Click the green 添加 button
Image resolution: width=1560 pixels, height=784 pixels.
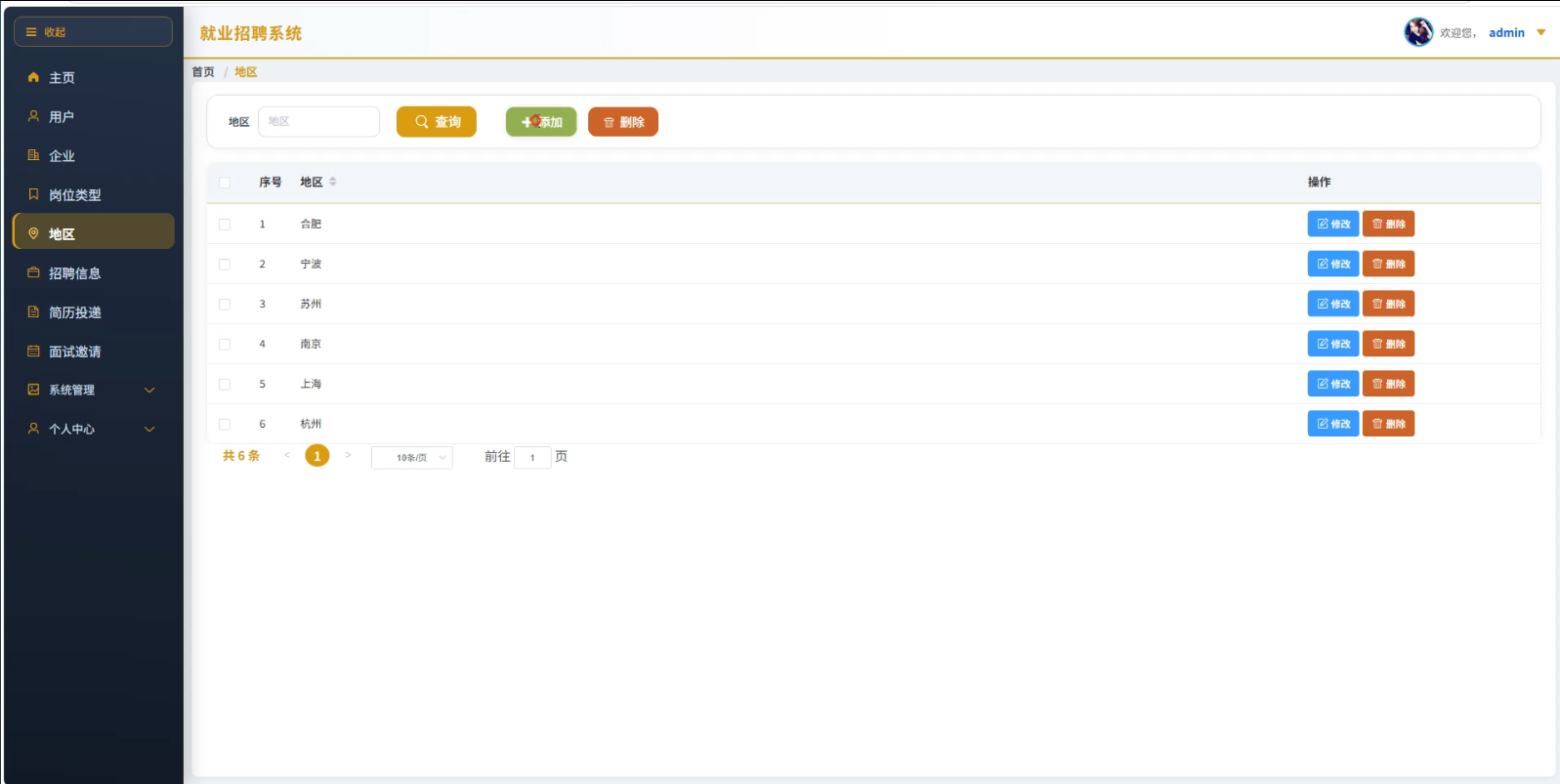point(541,122)
